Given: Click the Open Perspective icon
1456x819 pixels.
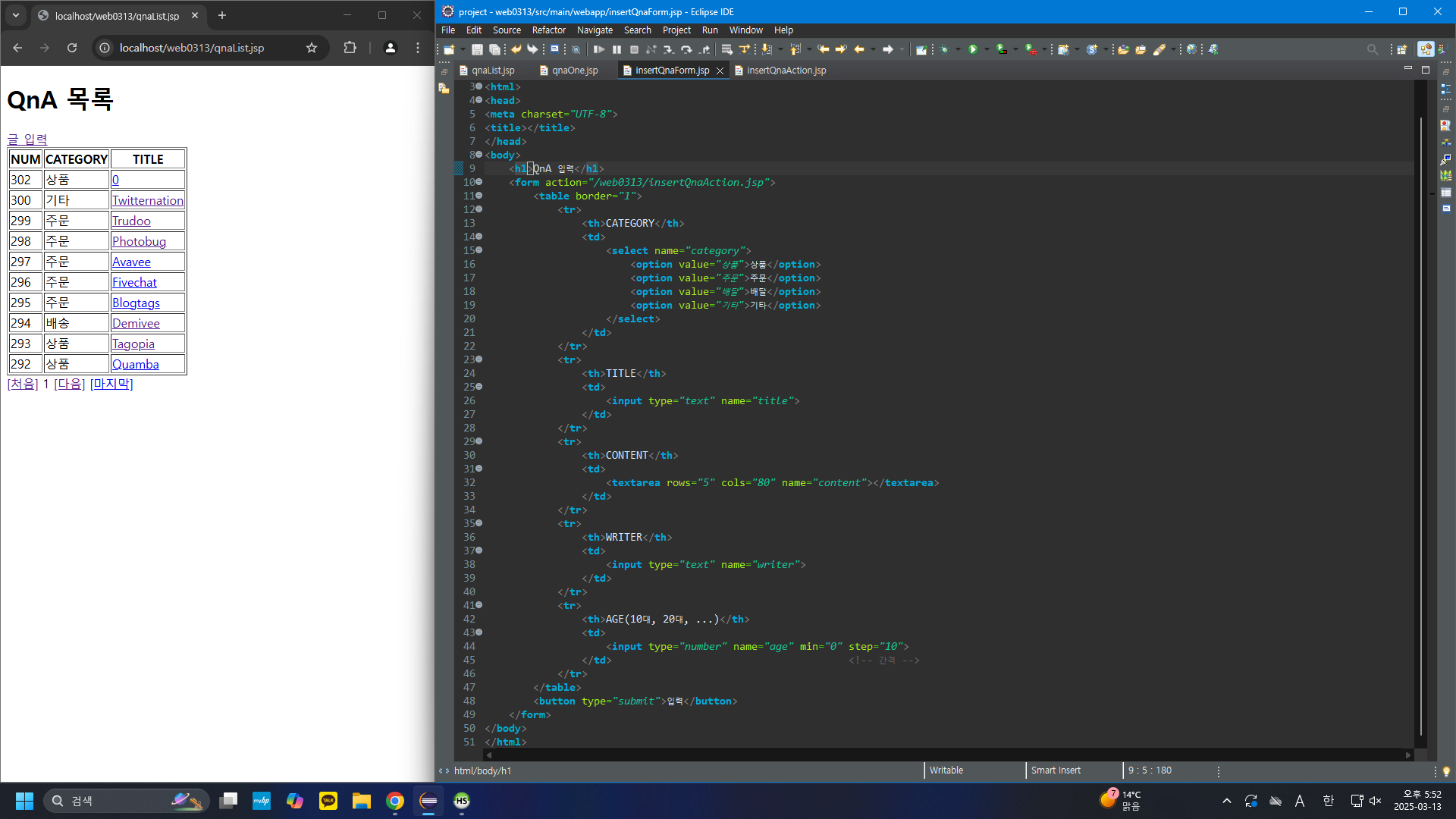Looking at the screenshot, I should 1401,49.
